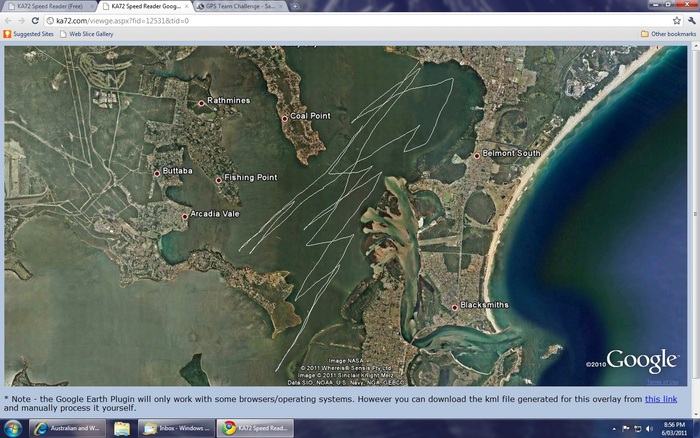
Task: Select the Rathmines placemark on the map
Action: (201, 103)
